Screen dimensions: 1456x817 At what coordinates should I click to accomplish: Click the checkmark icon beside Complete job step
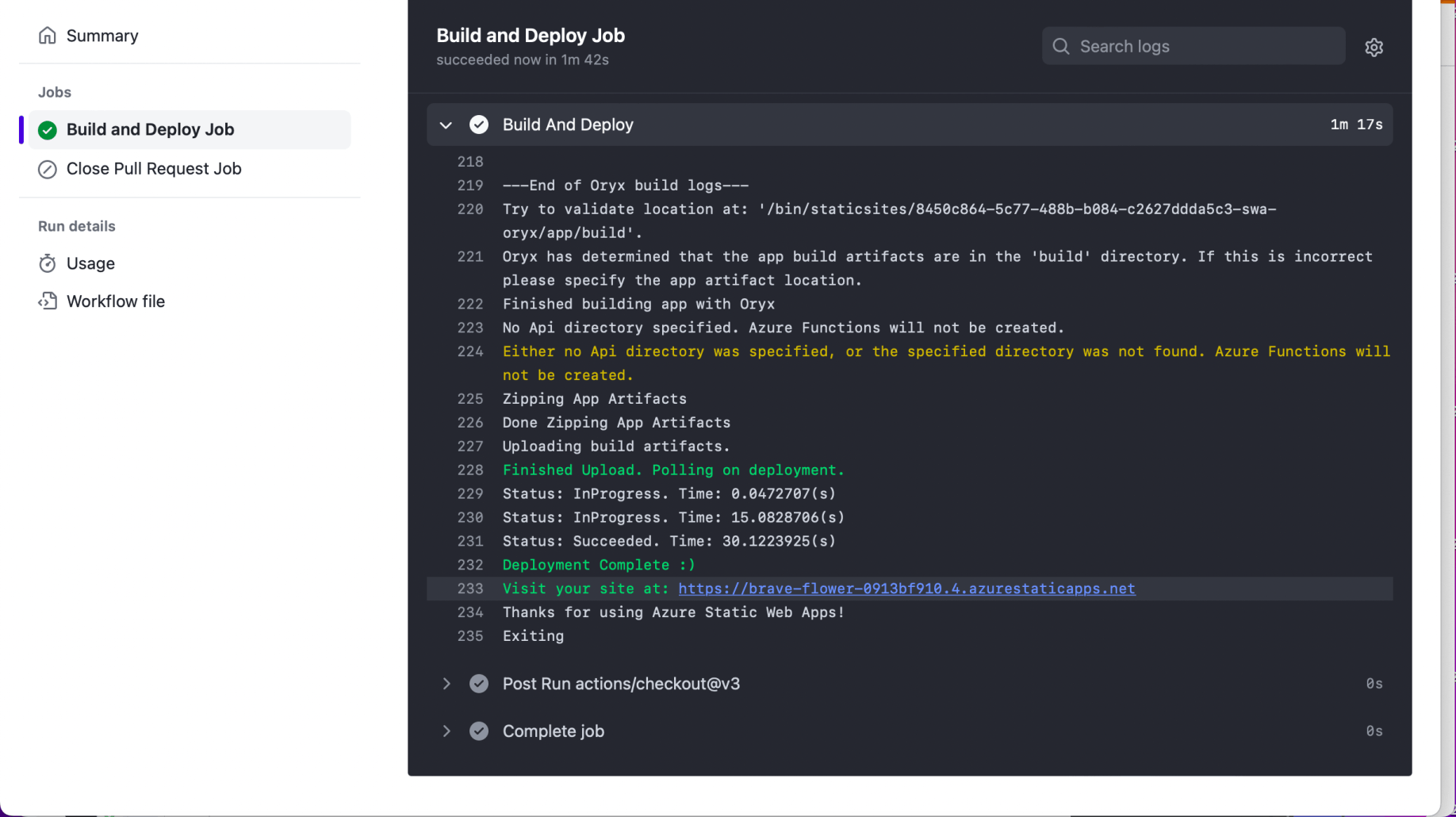point(479,731)
